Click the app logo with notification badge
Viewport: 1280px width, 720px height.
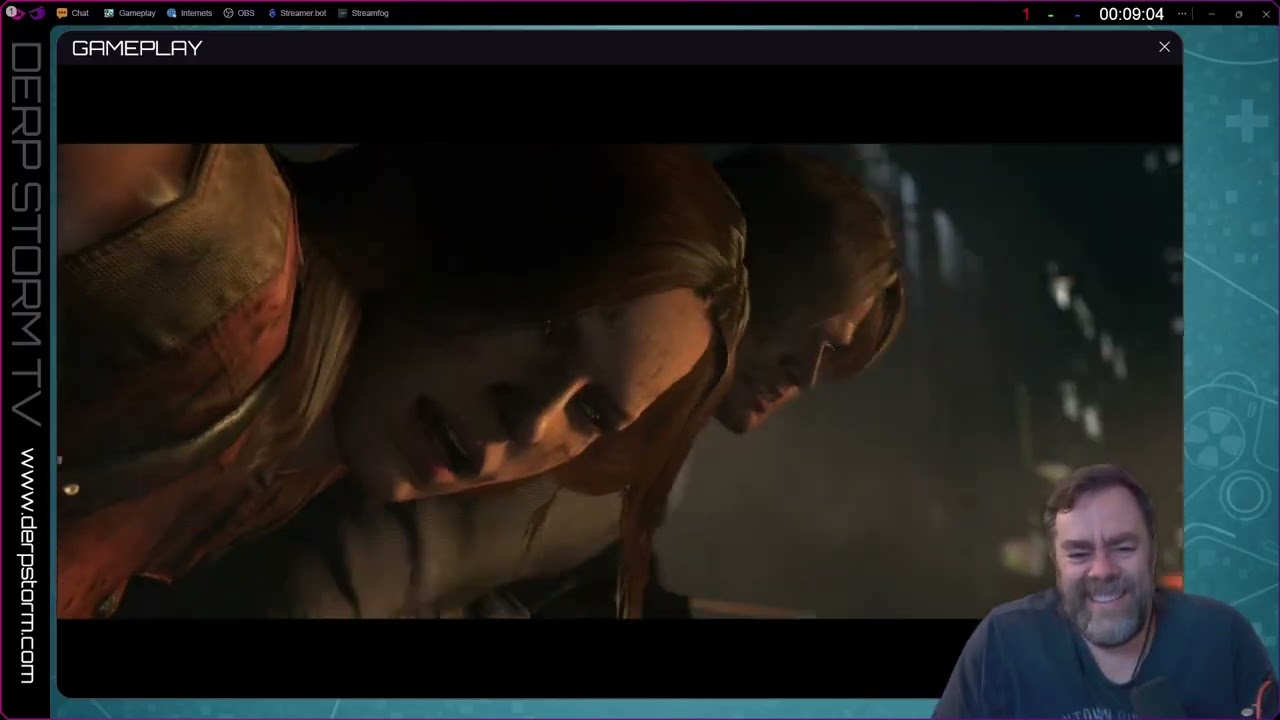coord(14,13)
